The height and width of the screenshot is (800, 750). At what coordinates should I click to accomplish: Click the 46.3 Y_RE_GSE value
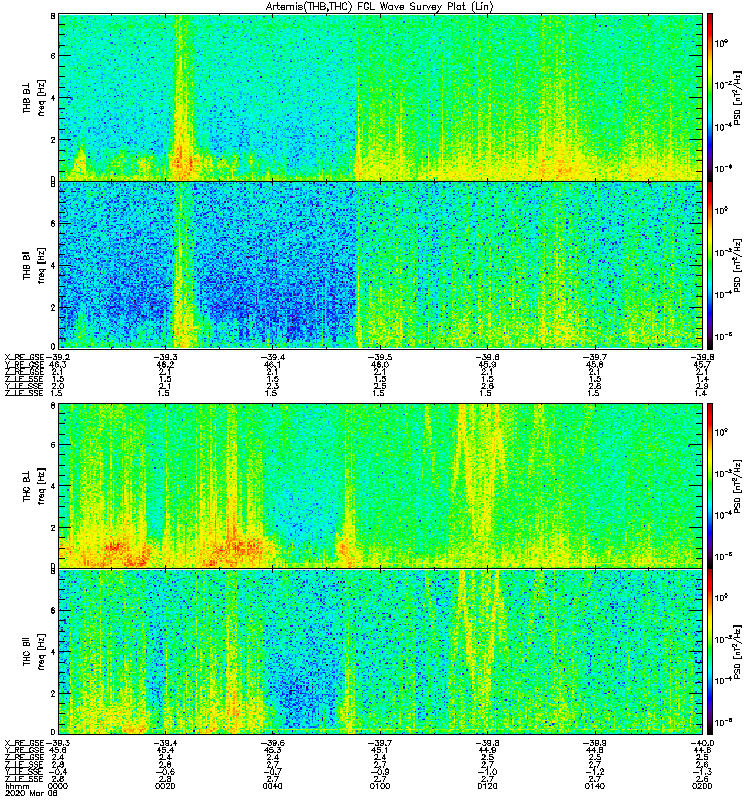tap(57, 365)
